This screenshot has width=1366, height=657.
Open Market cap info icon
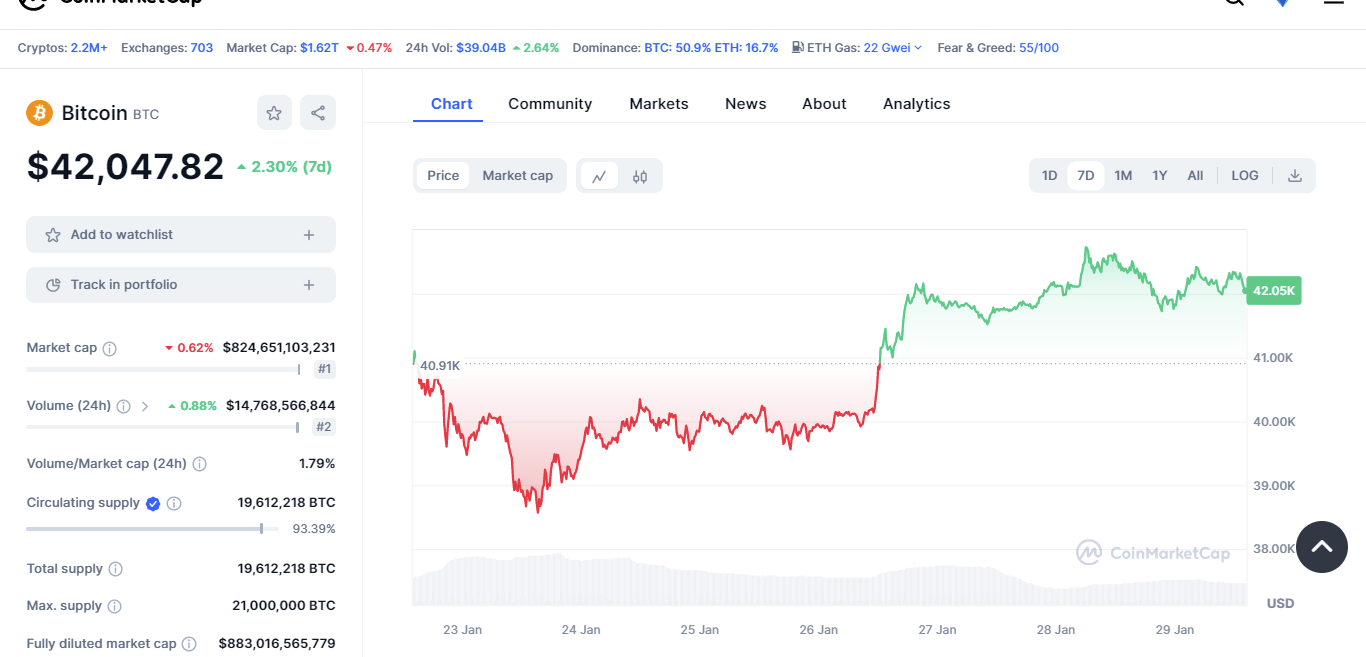click(110, 349)
